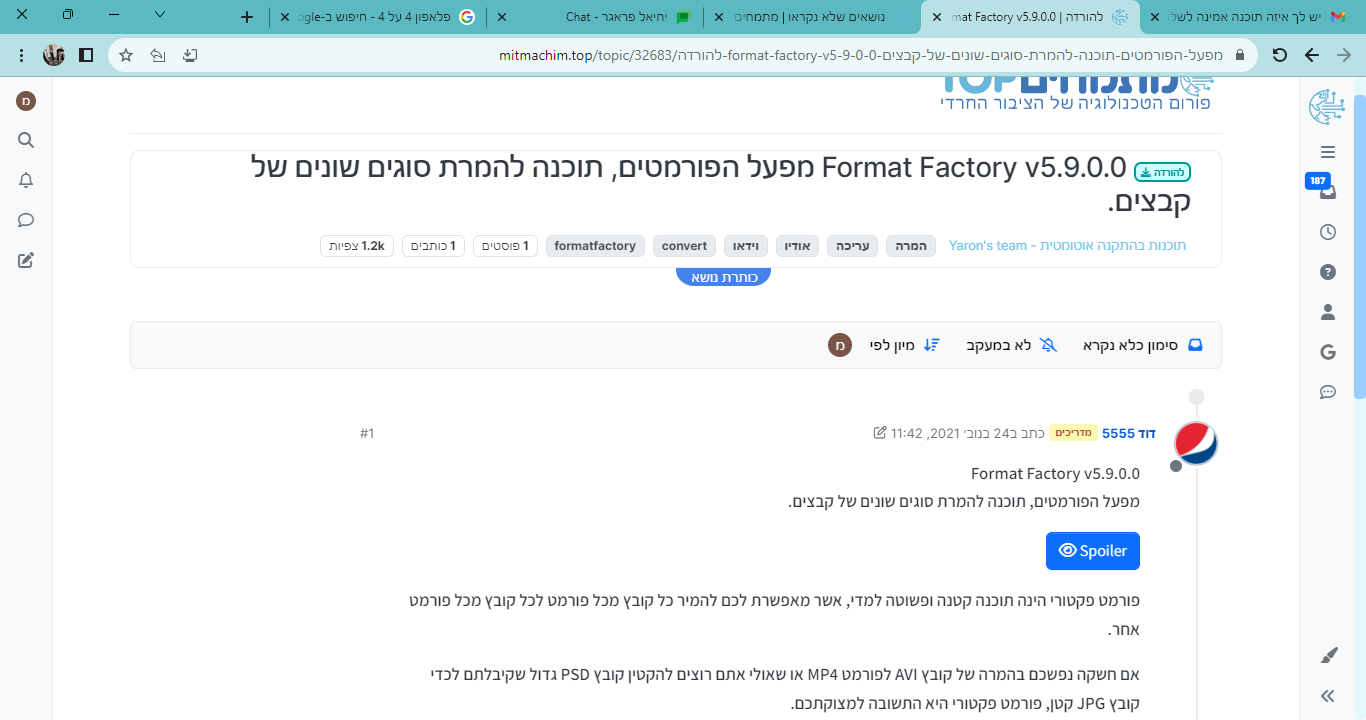
Task: Open the לא במעקב watching dropdown
Action: coord(1012,345)
